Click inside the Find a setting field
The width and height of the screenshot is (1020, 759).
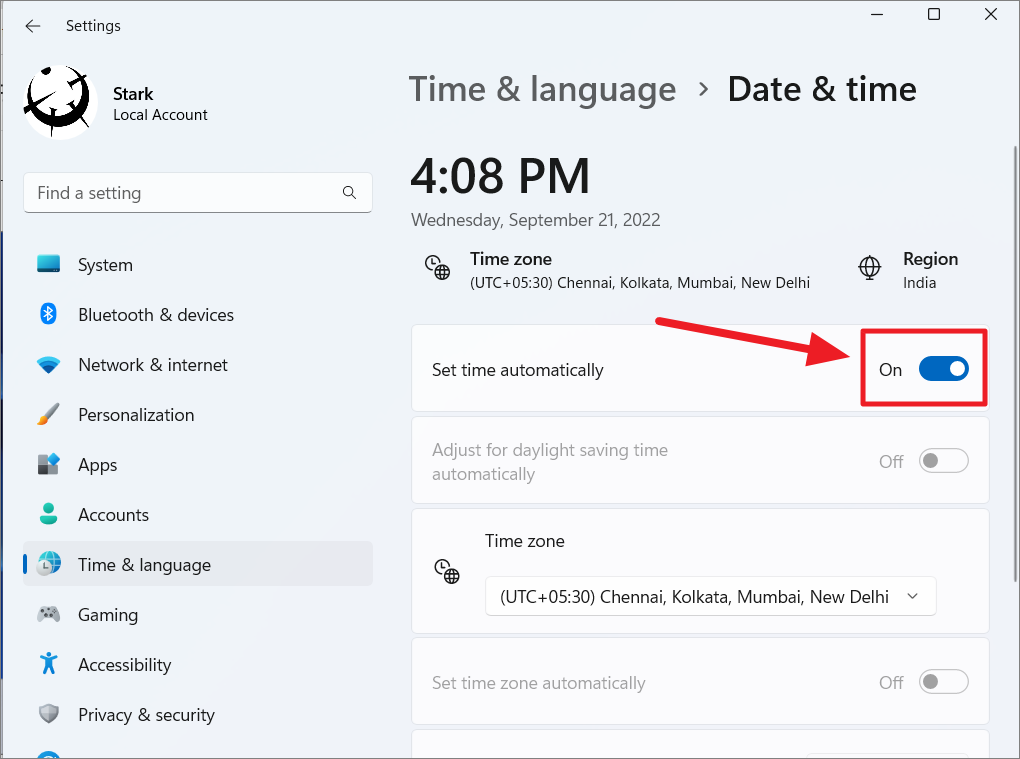(x=180, y=192)
